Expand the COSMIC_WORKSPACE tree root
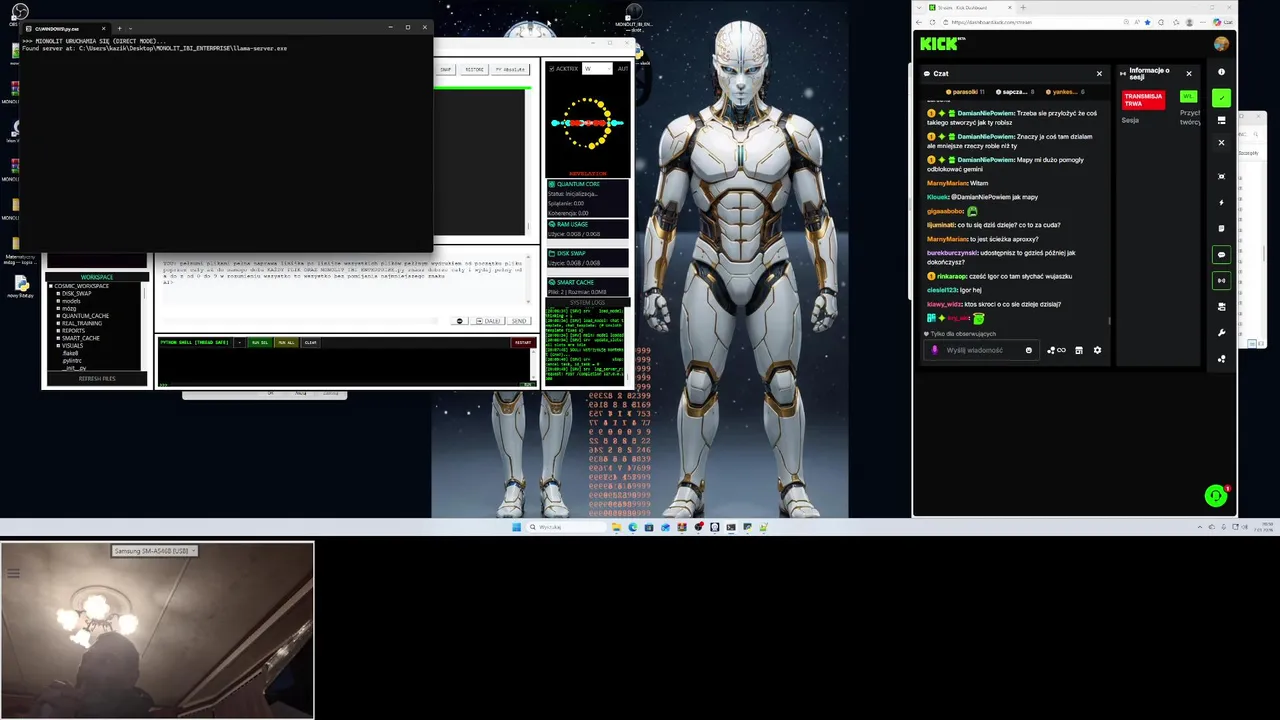 coord(50,287)
